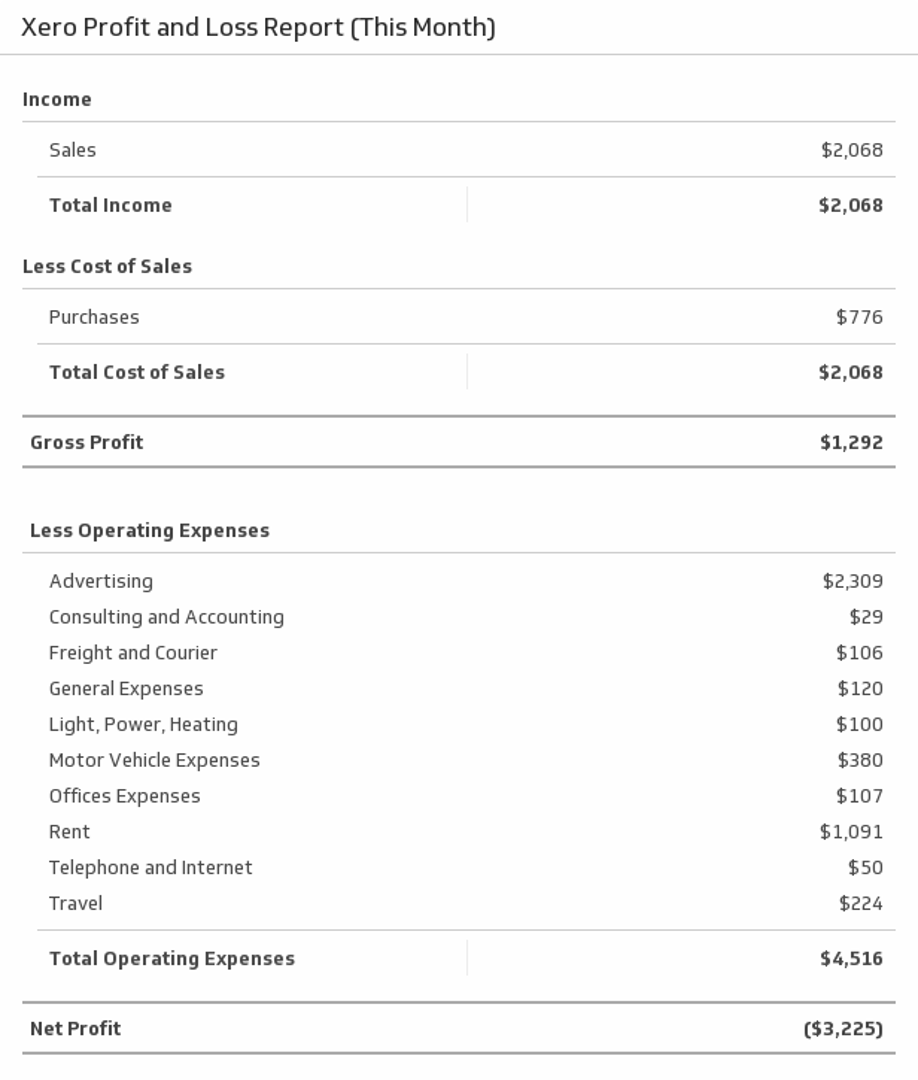Screen dimensions: 918x1080
Task: Click the $776 Purchases amount
Action: pyautogui.click(x=859, y=317)
